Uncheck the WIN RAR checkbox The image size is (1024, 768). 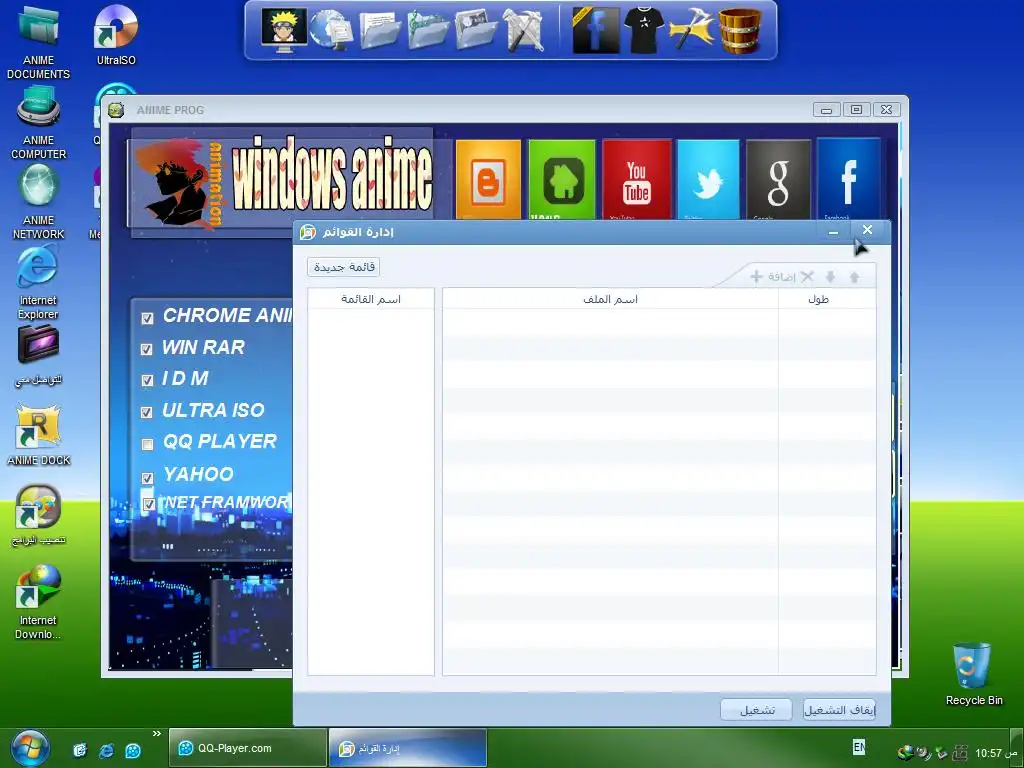click(147, 349)
